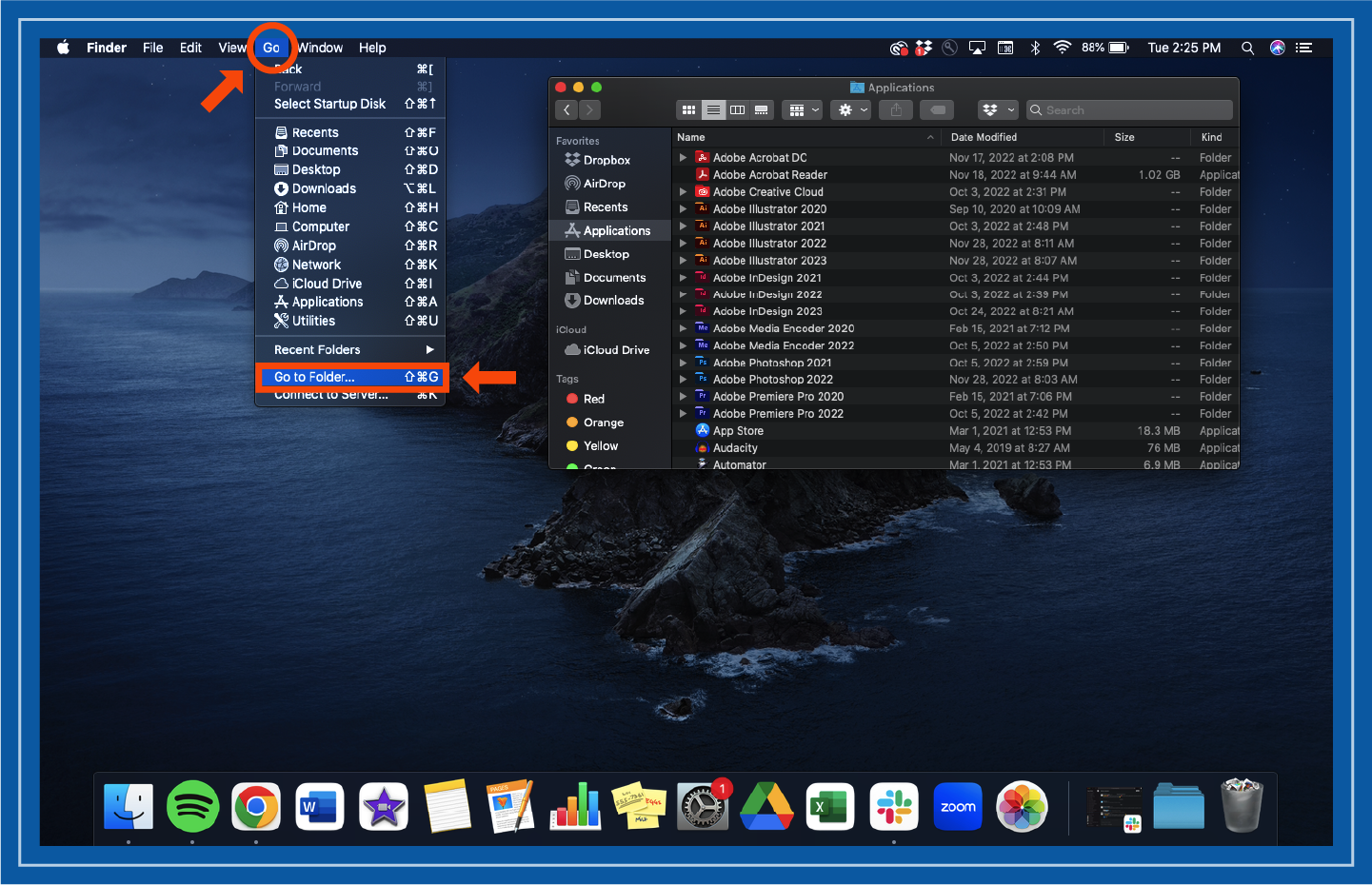Open the Recent Folders submenu

pyautogui.click(x=350, y=350)
